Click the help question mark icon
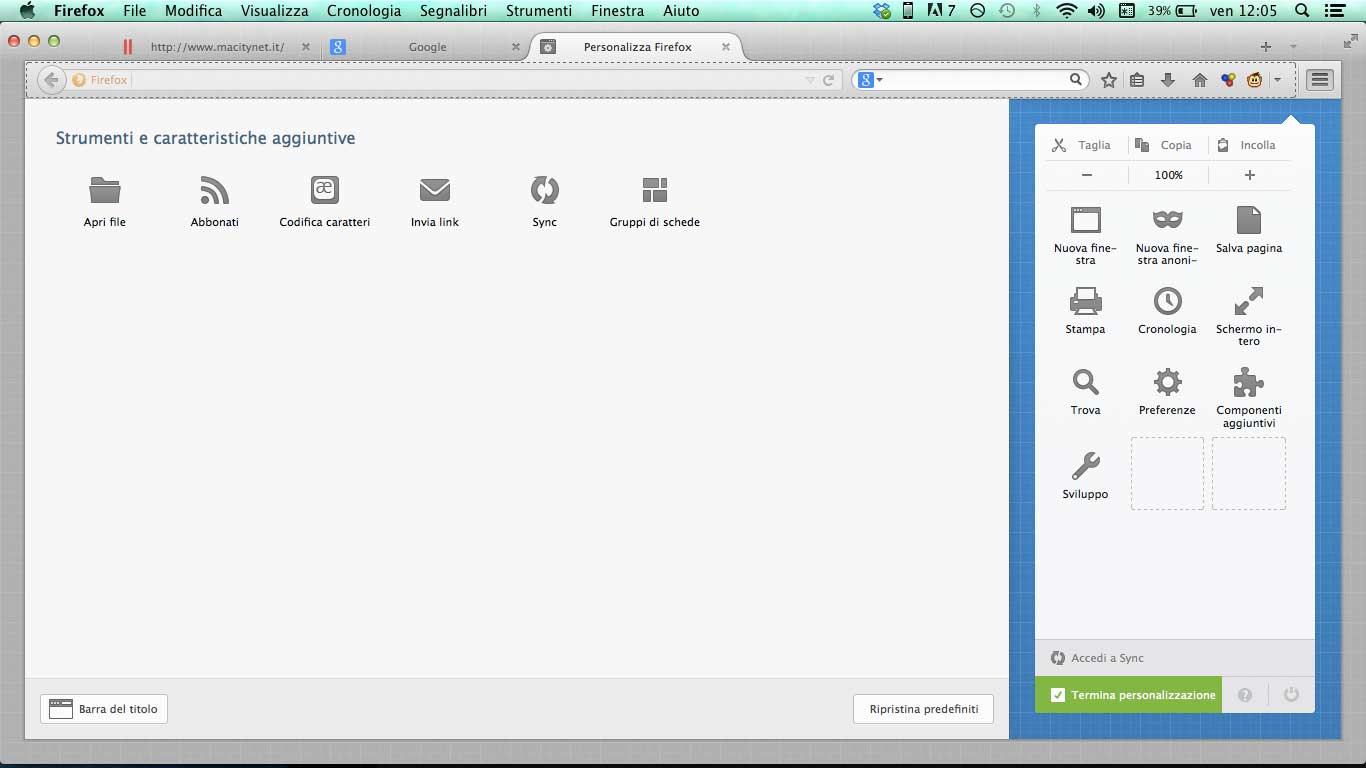 [x=1245, y=695]
